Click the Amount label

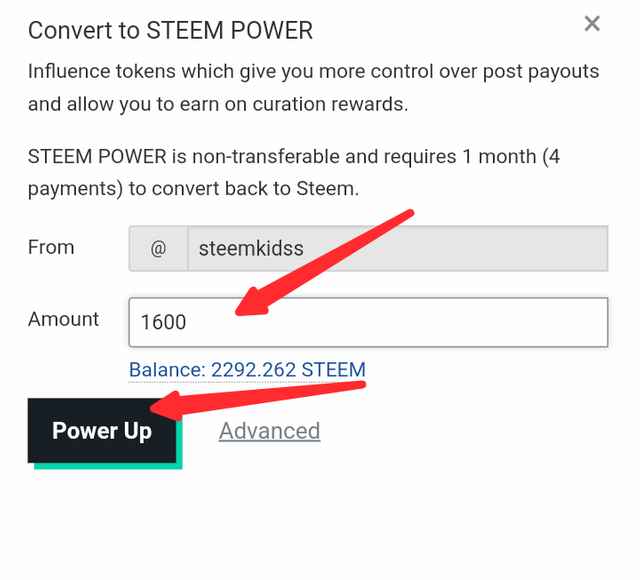63,319
